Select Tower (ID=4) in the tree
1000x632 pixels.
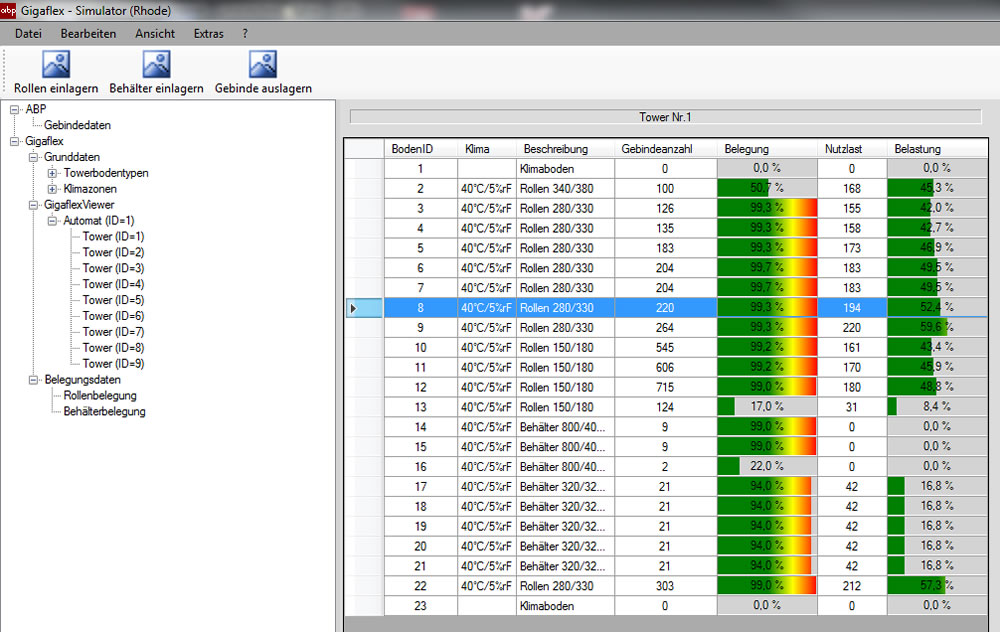(x=114, y=284)
